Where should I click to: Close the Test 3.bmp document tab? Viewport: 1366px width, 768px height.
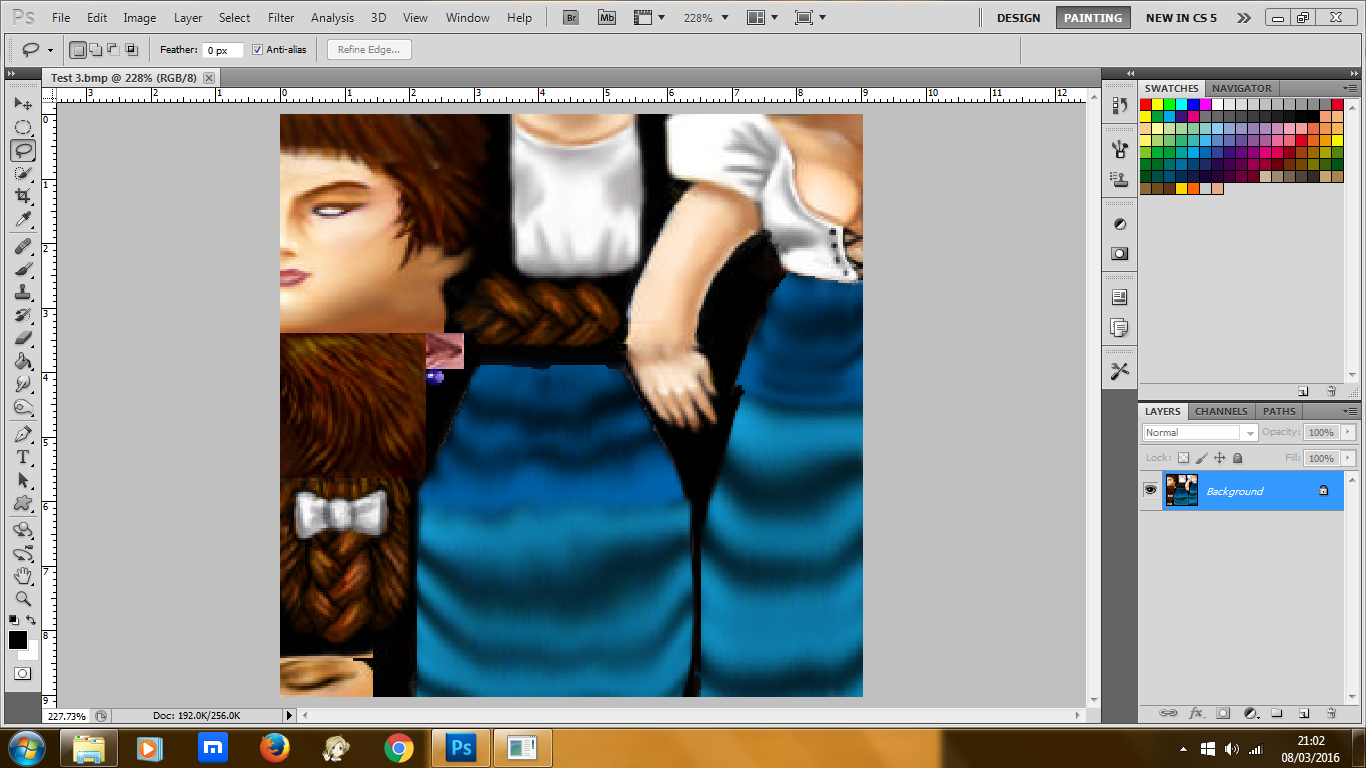209,78
